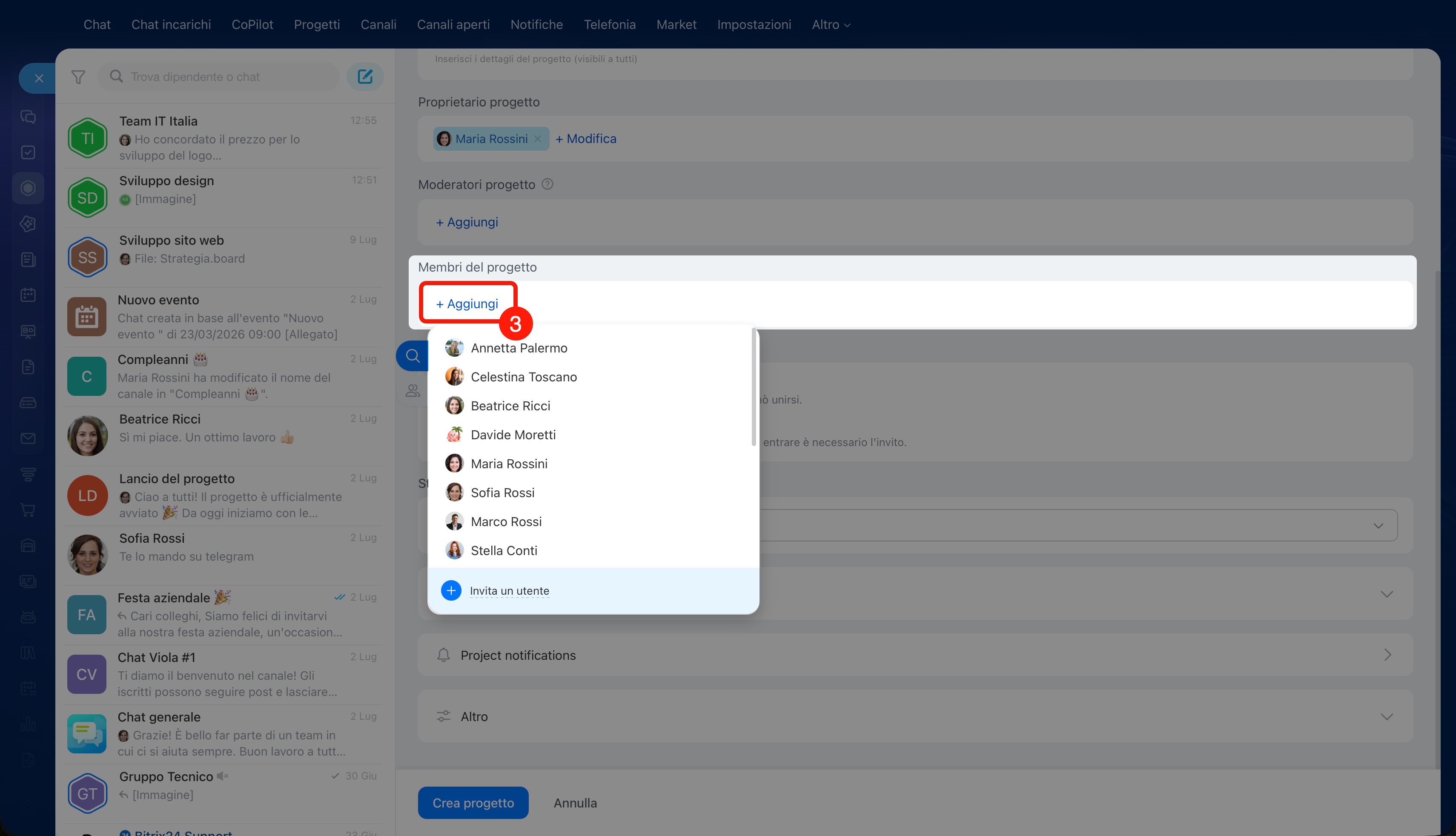
Task: Open the Gruppo Tecnico GT avatar
Action: tap(87, 793)
